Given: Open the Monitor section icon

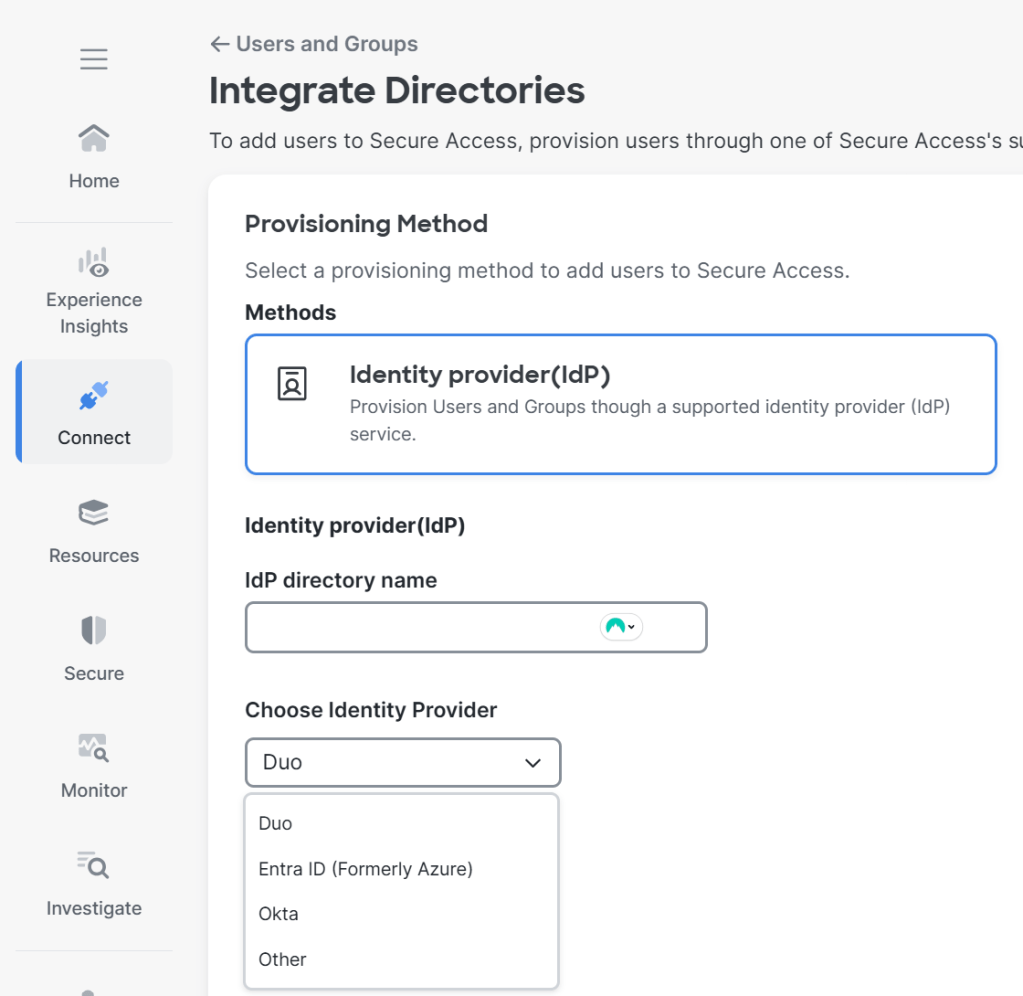Looking at the screenshot, I should click(x=94, y=748).
